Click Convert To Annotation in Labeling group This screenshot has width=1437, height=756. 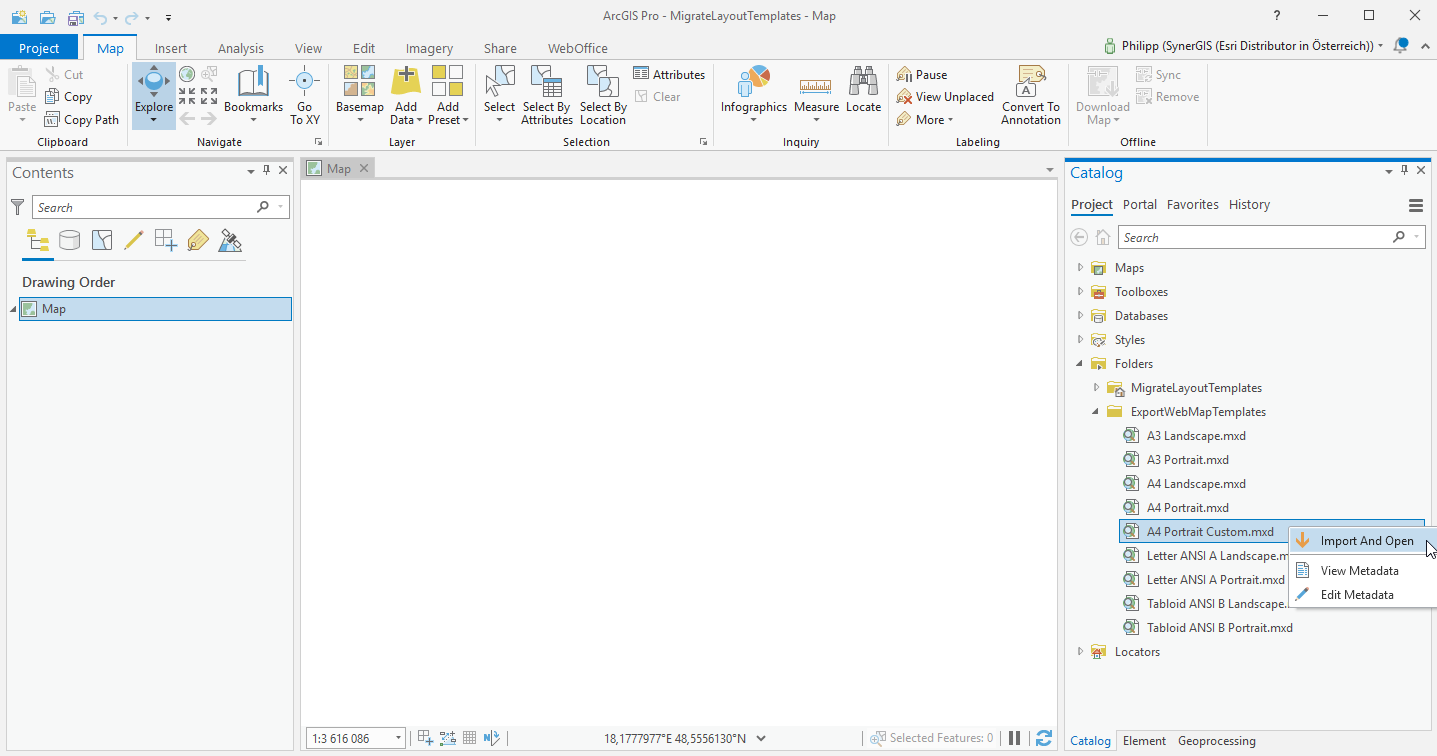pos(1030,95)
